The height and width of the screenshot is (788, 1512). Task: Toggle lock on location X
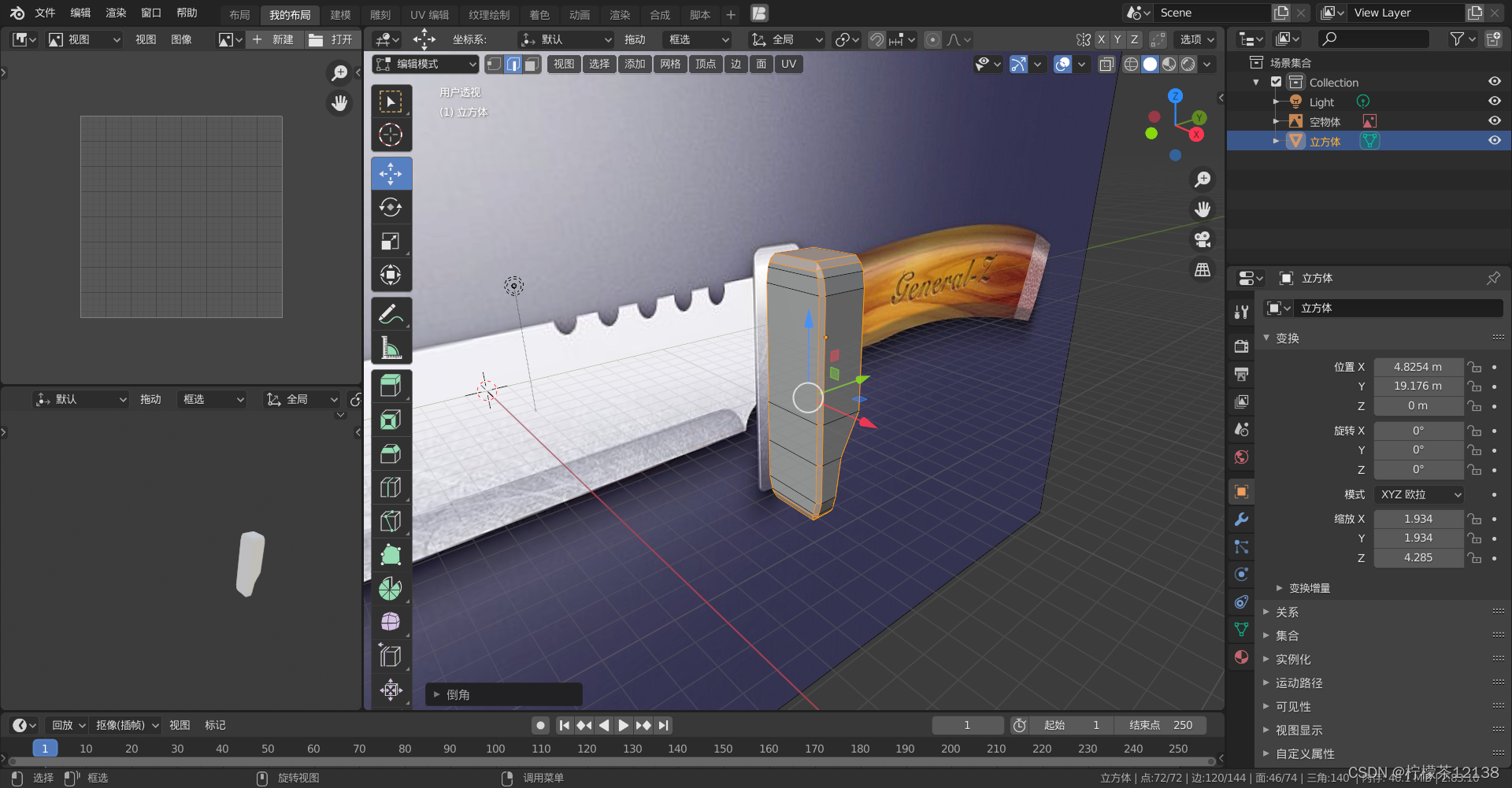[x=1474, y=367]
